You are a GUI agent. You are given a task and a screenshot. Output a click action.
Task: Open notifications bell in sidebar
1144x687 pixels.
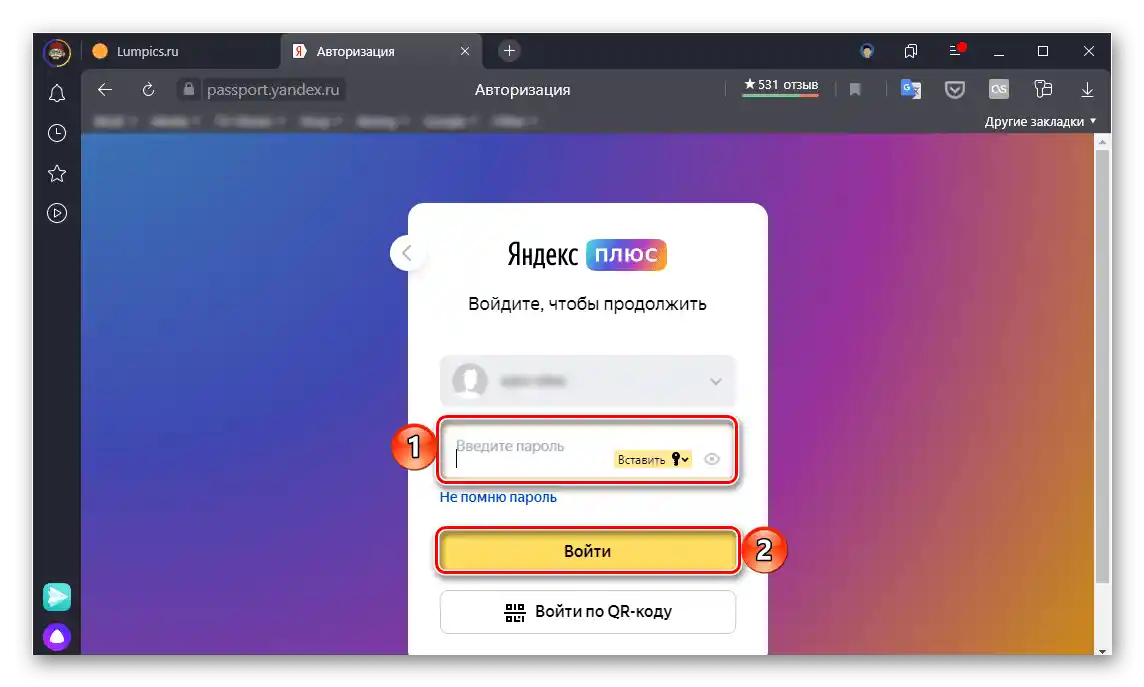coord(57,93)
